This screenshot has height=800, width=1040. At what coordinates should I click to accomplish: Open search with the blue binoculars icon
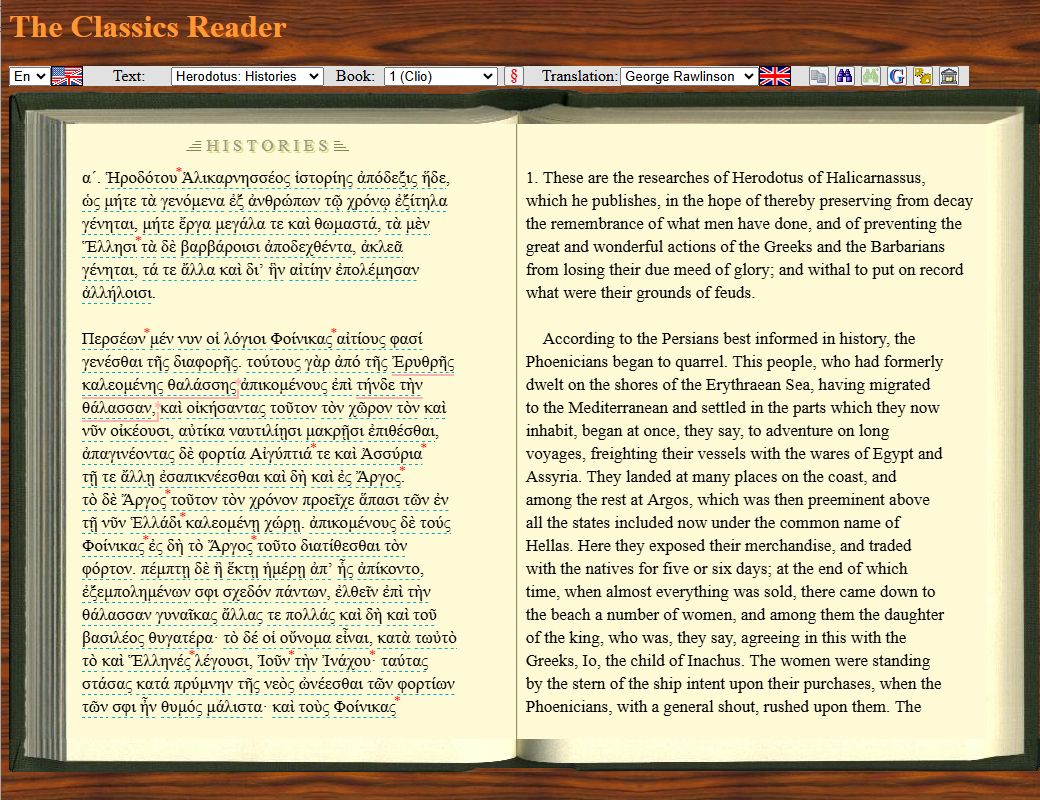(x=844, y=76)
